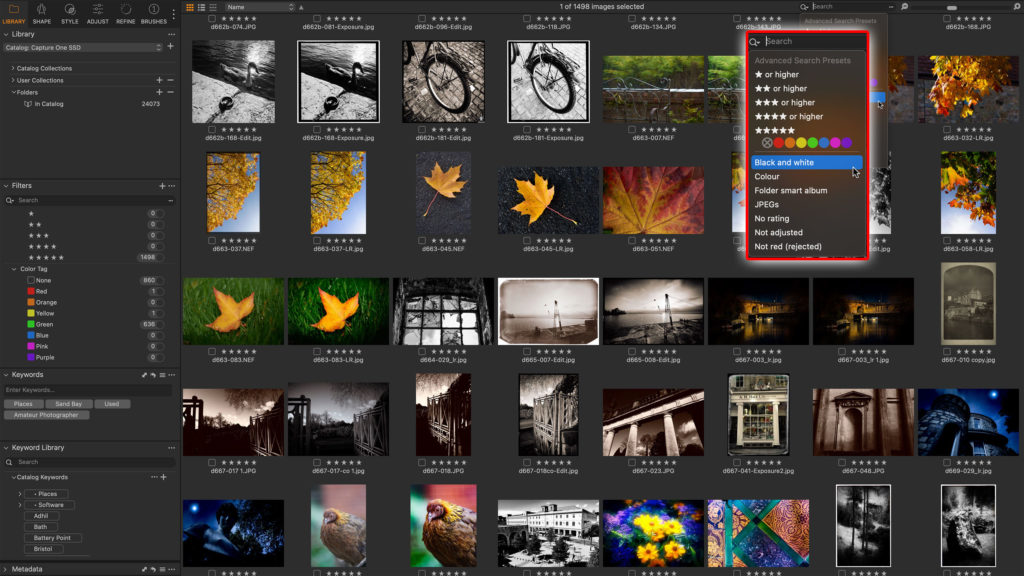Switch browser to grid view icon
Viewport: 1024px width, 576px height.
coord(190,7)
